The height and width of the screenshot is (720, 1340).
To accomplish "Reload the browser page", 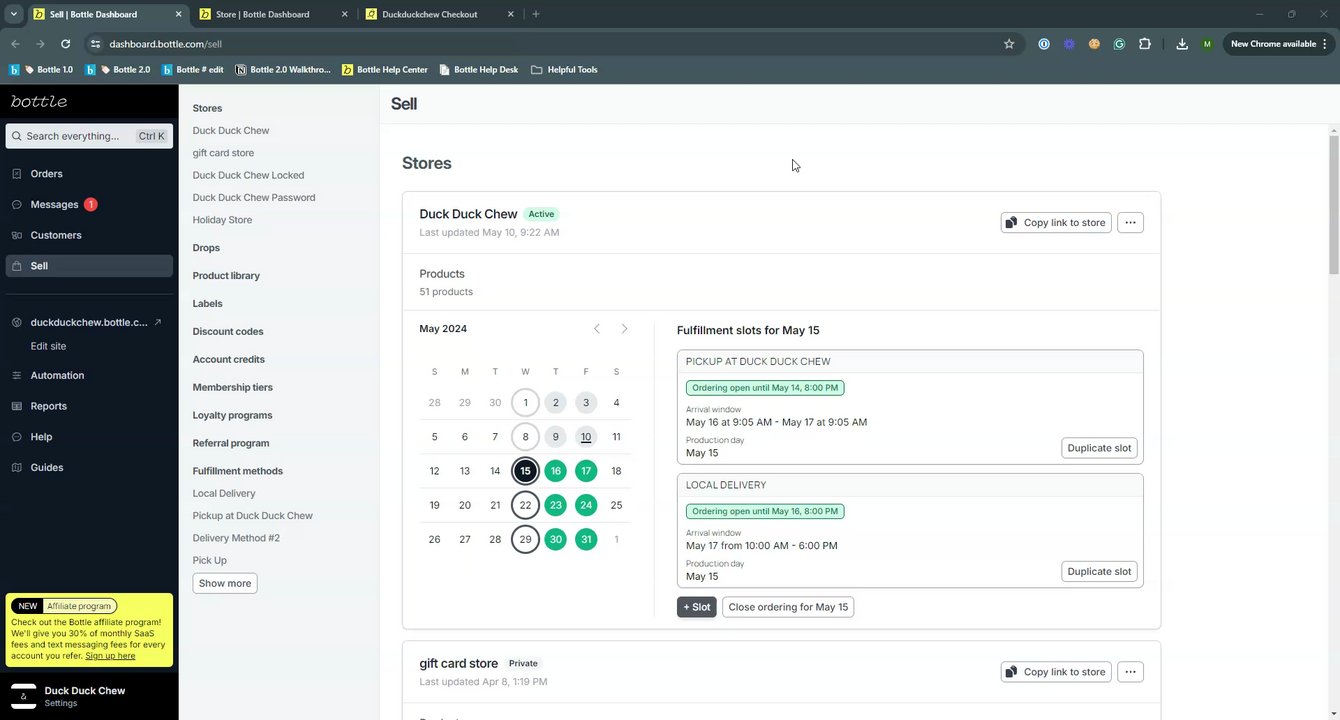I will tap(65, 44).
